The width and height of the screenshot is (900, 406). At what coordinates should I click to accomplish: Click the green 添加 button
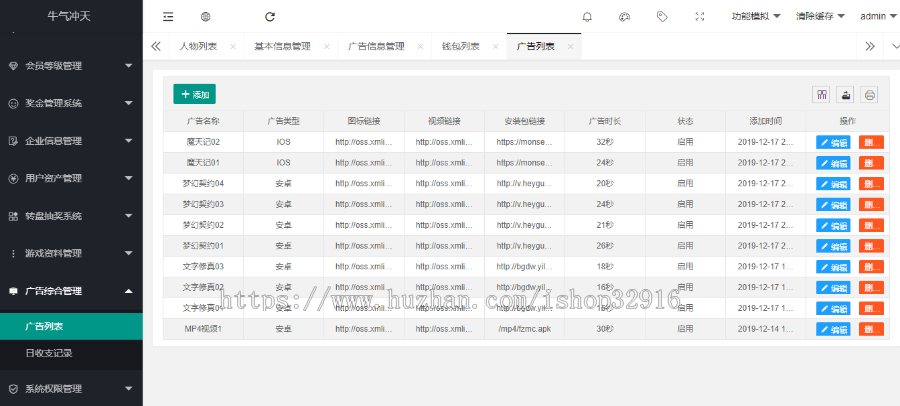pyautogui.click(x=194, y=94)
